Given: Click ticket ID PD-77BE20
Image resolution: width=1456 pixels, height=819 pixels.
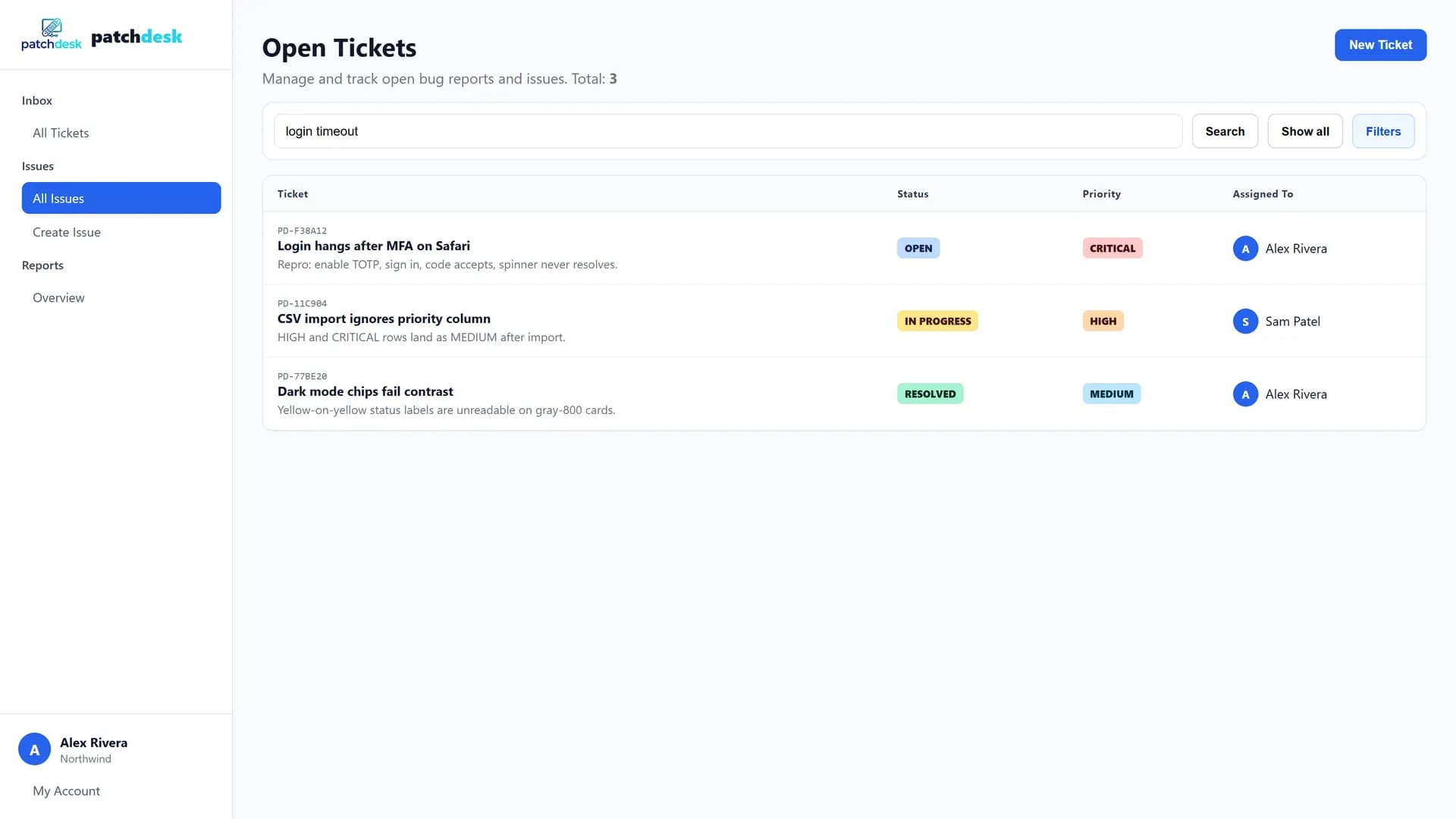Looking at the screenshot, I should 302,376.
